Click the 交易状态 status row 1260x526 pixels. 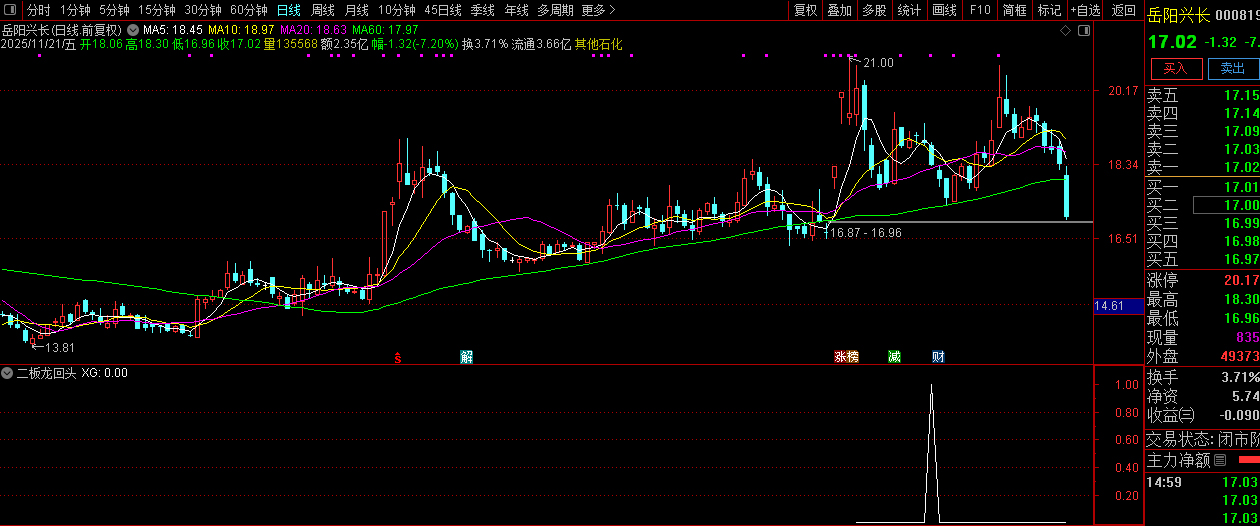coord(1202,439)
